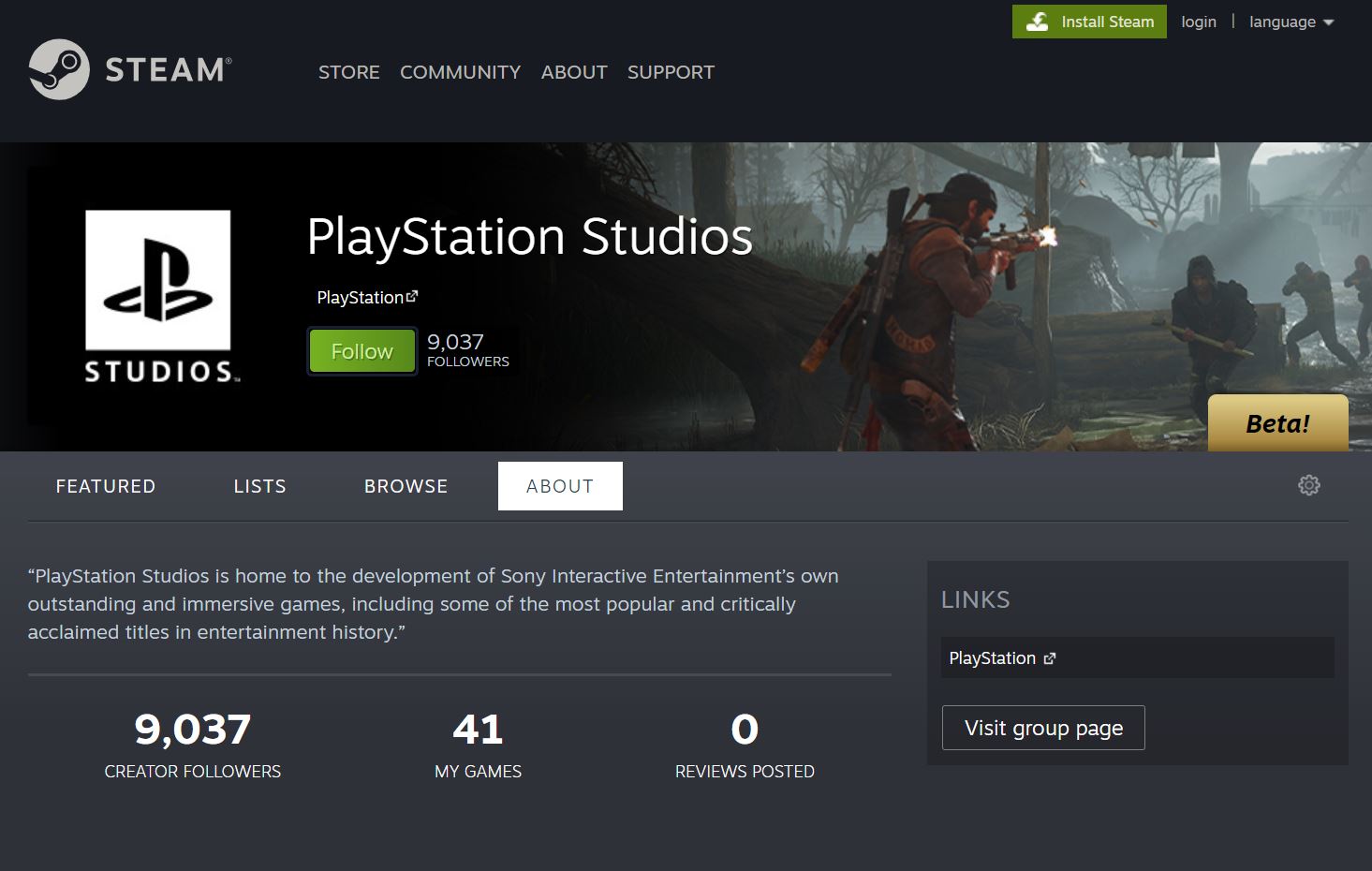Open the COMMUNITY menu
The height and width of the screenshot is (871, 1372).
coord(461,72)
